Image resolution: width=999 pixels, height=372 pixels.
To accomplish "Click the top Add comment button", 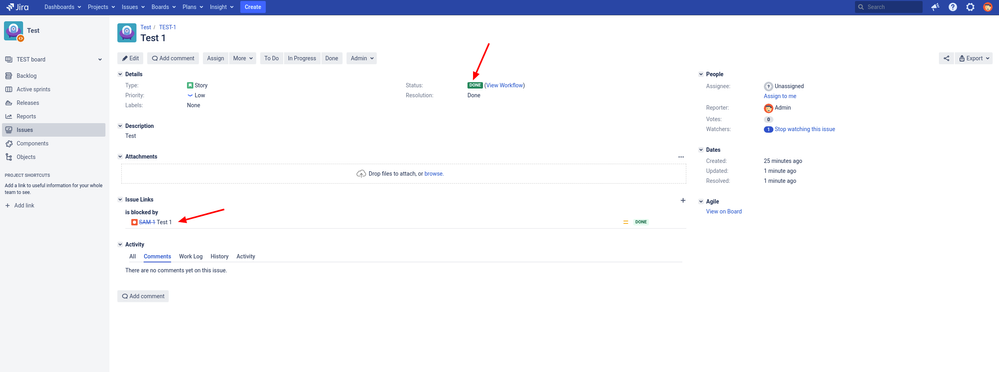I will tap(173, 58).
